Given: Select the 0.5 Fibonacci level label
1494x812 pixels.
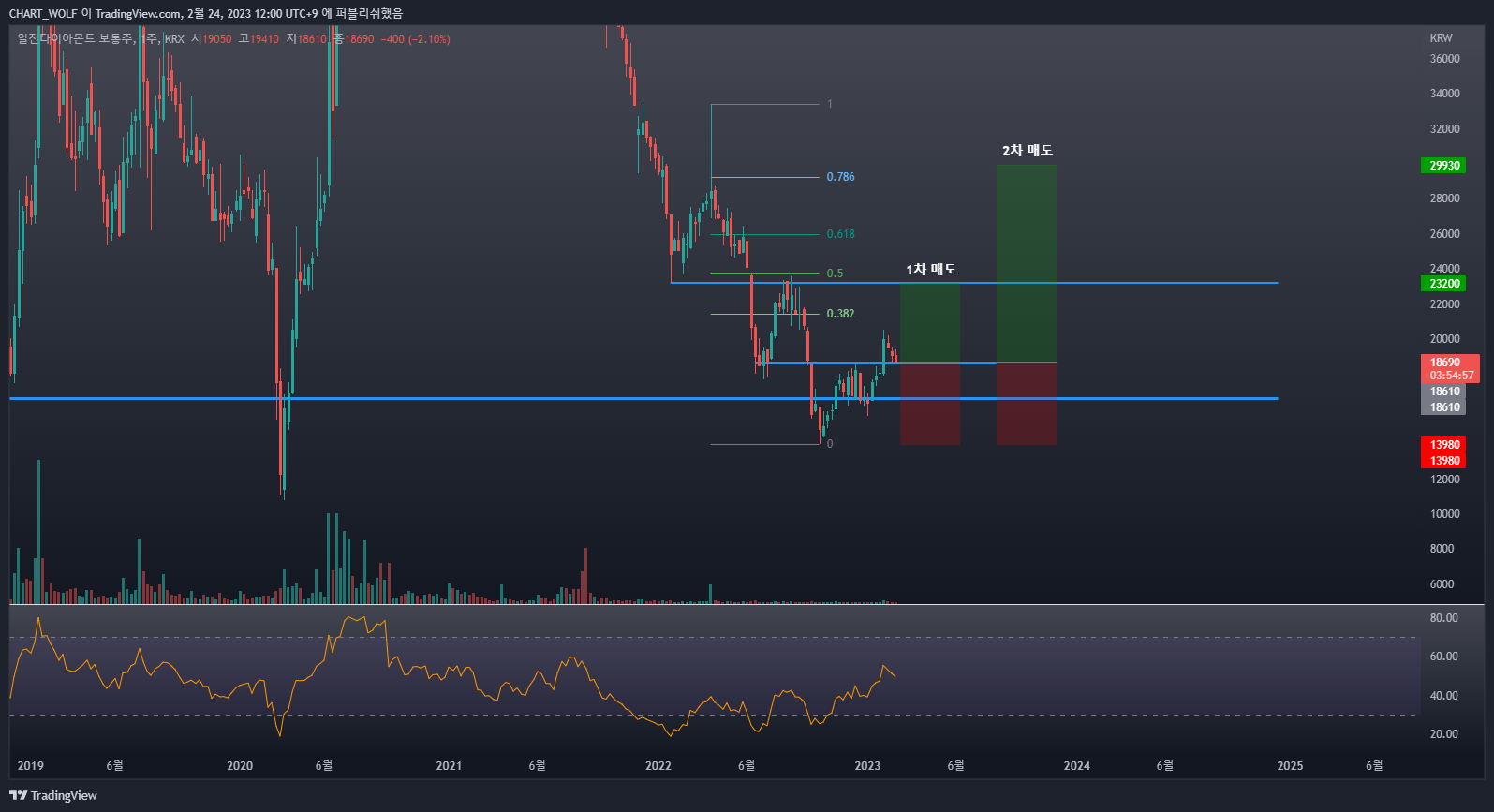Looking at the screenshot, I should [x=835, y=273].
